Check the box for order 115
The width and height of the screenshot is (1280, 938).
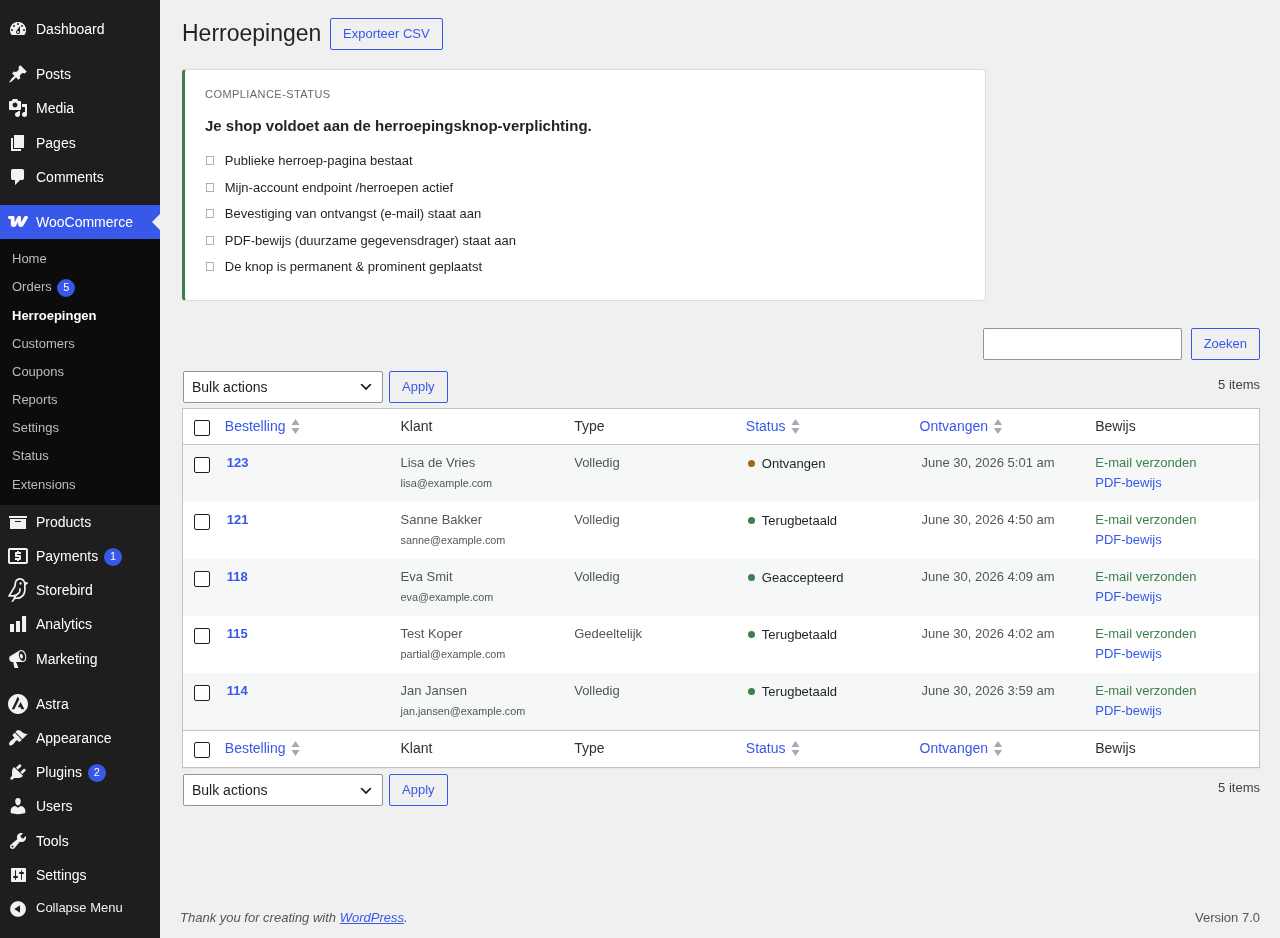(202, 636)
